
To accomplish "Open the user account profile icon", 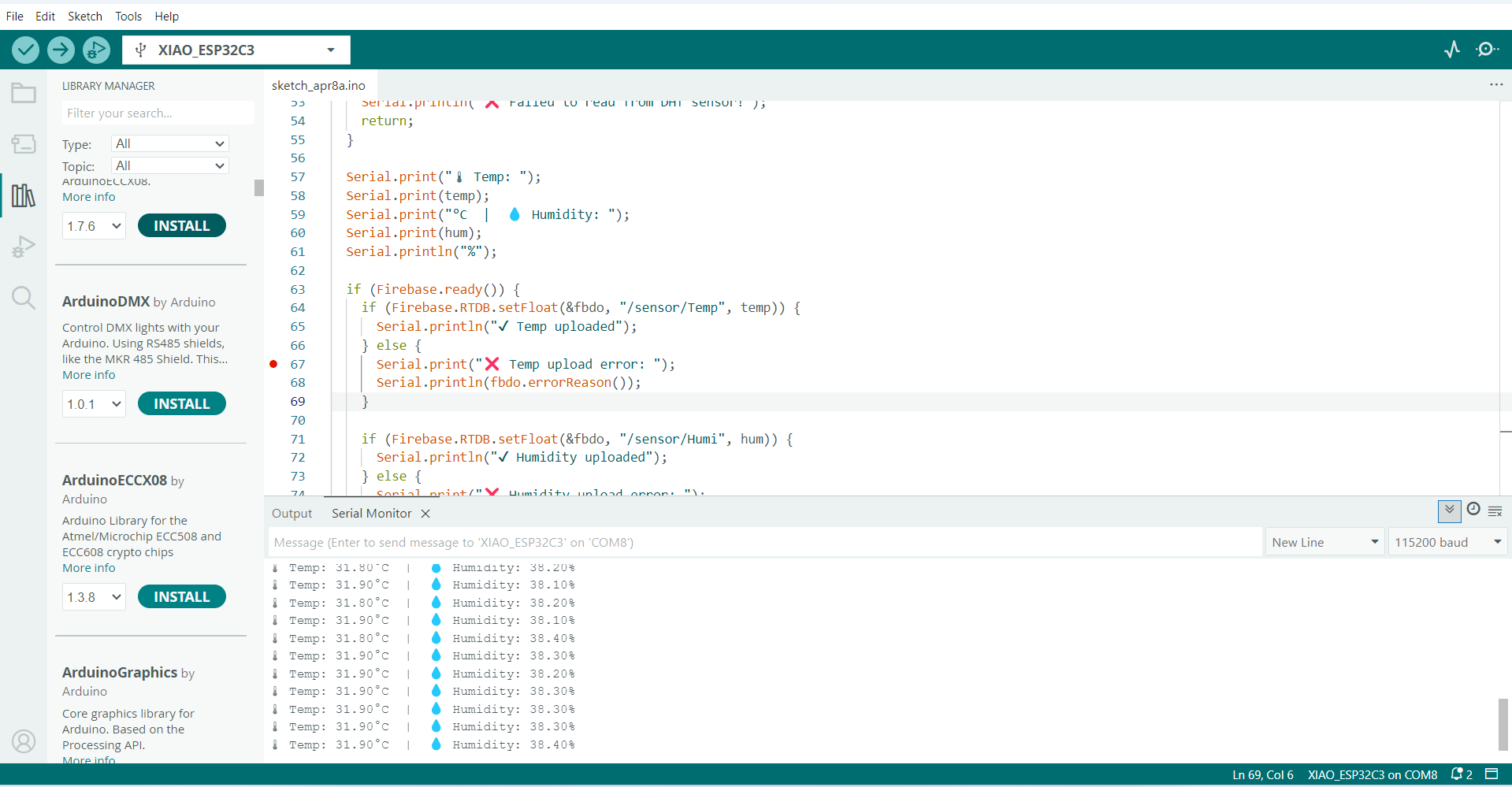I will (24, 741).
